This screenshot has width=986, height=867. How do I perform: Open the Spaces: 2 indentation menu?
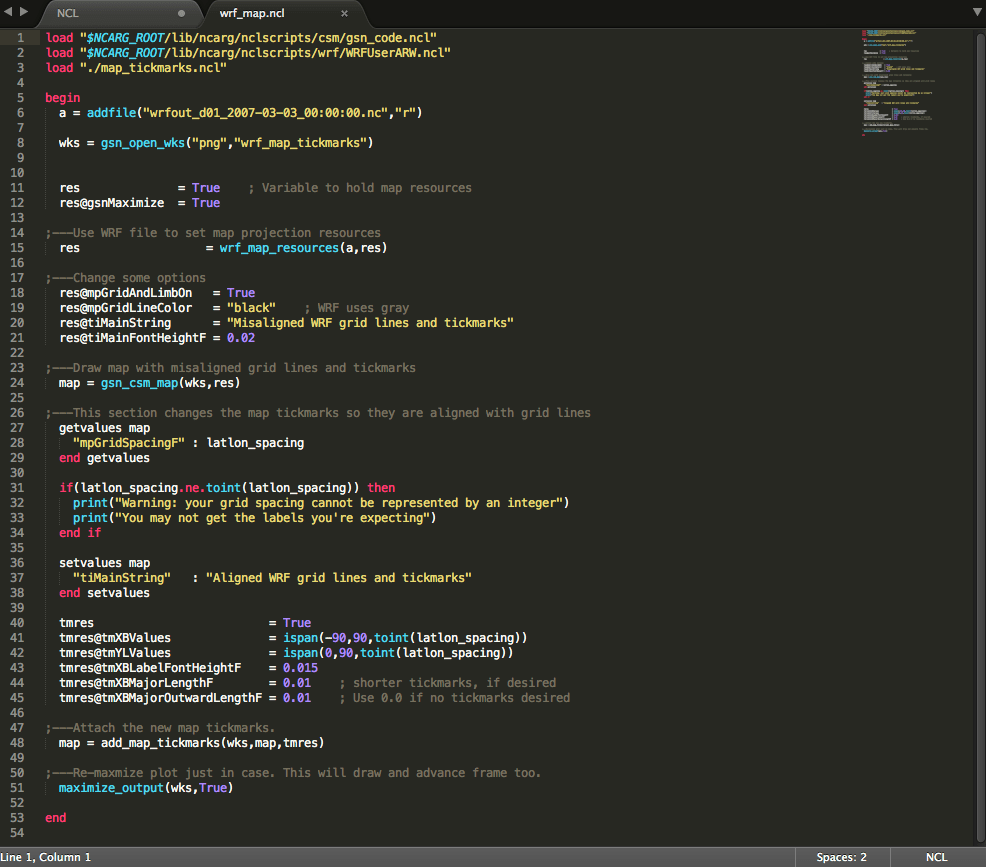pyautogui.click(x=841, y=857)
